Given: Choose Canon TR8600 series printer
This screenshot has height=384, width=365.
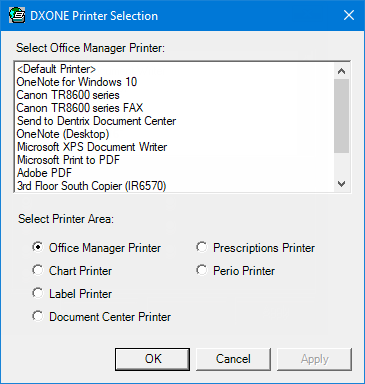Looking at the screenshot, I should [x=175, y=95].
